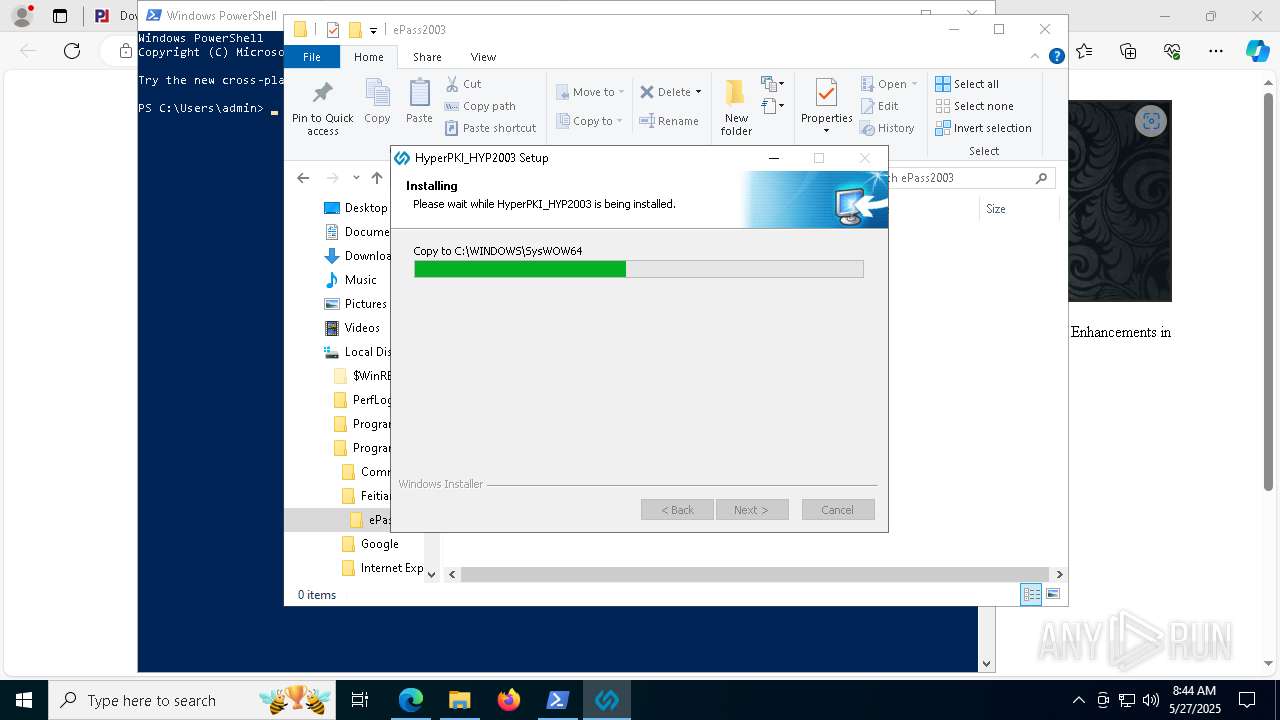Click the Search ePass2003 field
The width and height of the screenshot is (1280, 720).
pos(970,178)
